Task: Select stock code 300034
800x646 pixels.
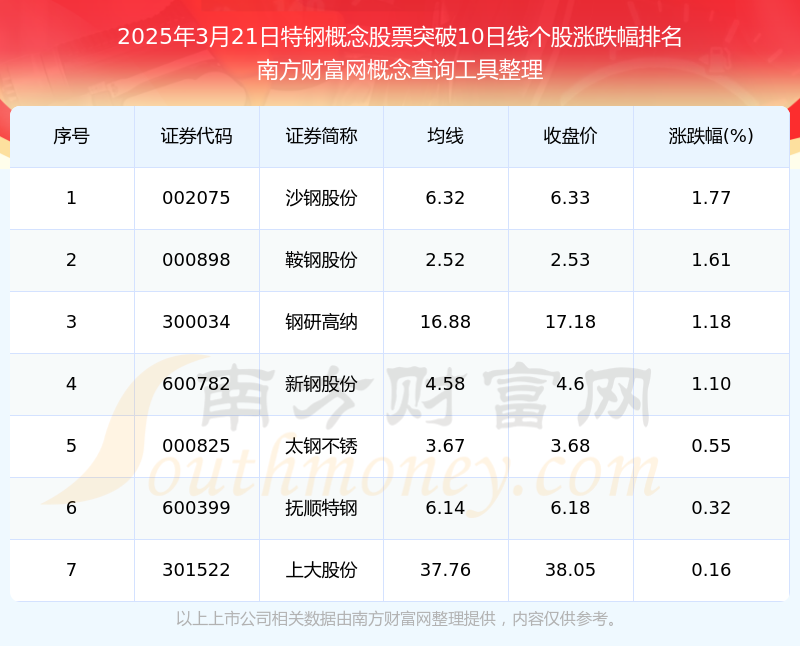Action: (196, 322)
